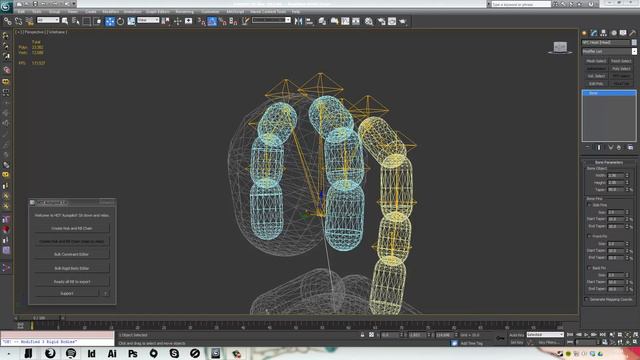Click Configure Modifier Sets icon
The width and height of the screenshot is (640, 360).
[x=630, y=147]
